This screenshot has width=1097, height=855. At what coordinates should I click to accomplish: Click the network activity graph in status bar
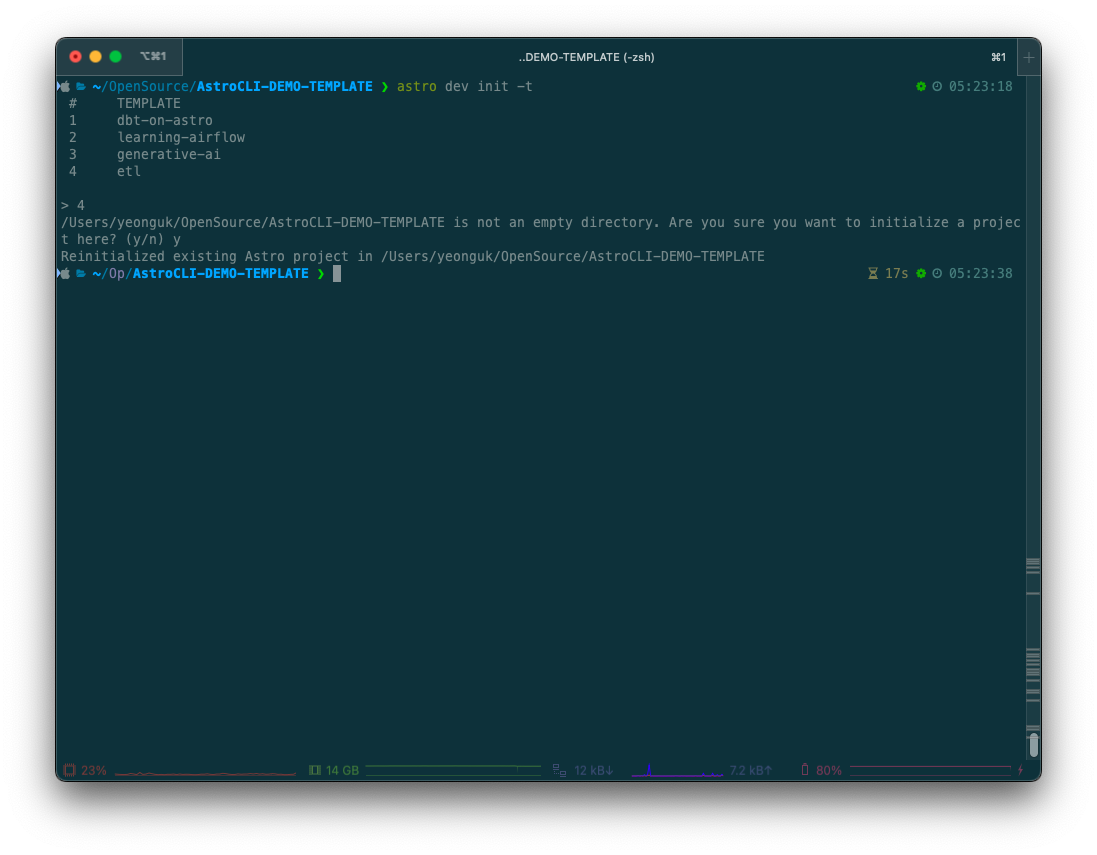coord(677,771)
